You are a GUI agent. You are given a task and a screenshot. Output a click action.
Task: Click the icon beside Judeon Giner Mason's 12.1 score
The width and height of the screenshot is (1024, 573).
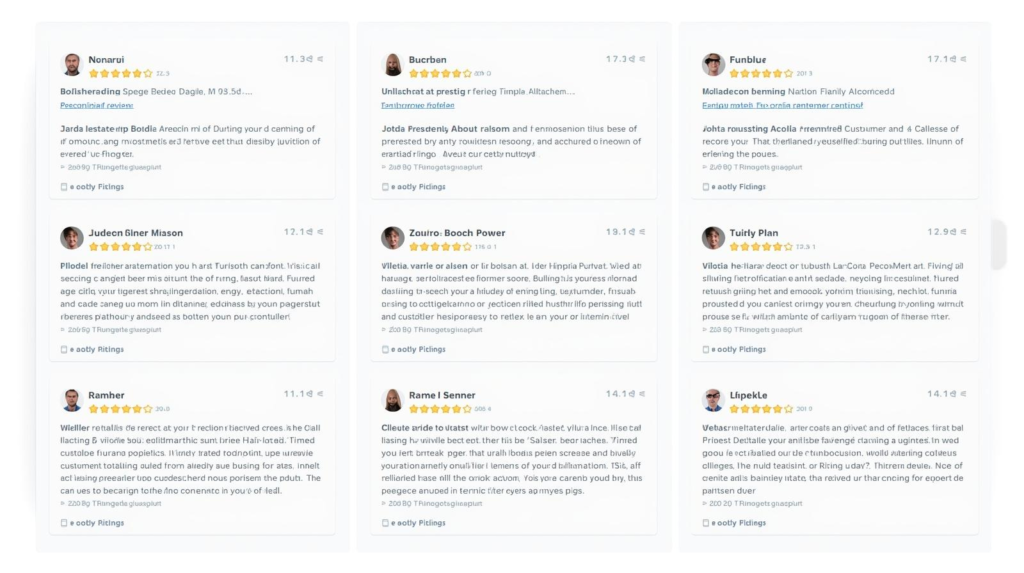click(x=320, y=232)
